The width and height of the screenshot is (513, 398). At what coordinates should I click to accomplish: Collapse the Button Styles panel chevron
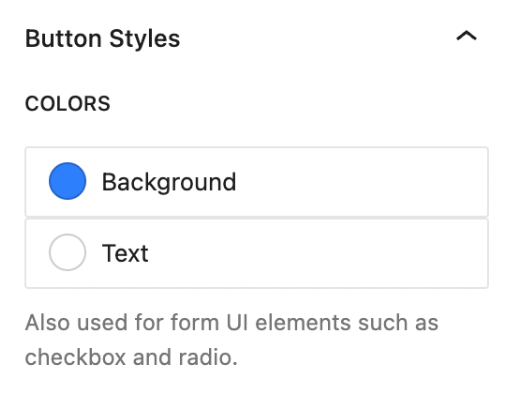(x=466, y=36)
